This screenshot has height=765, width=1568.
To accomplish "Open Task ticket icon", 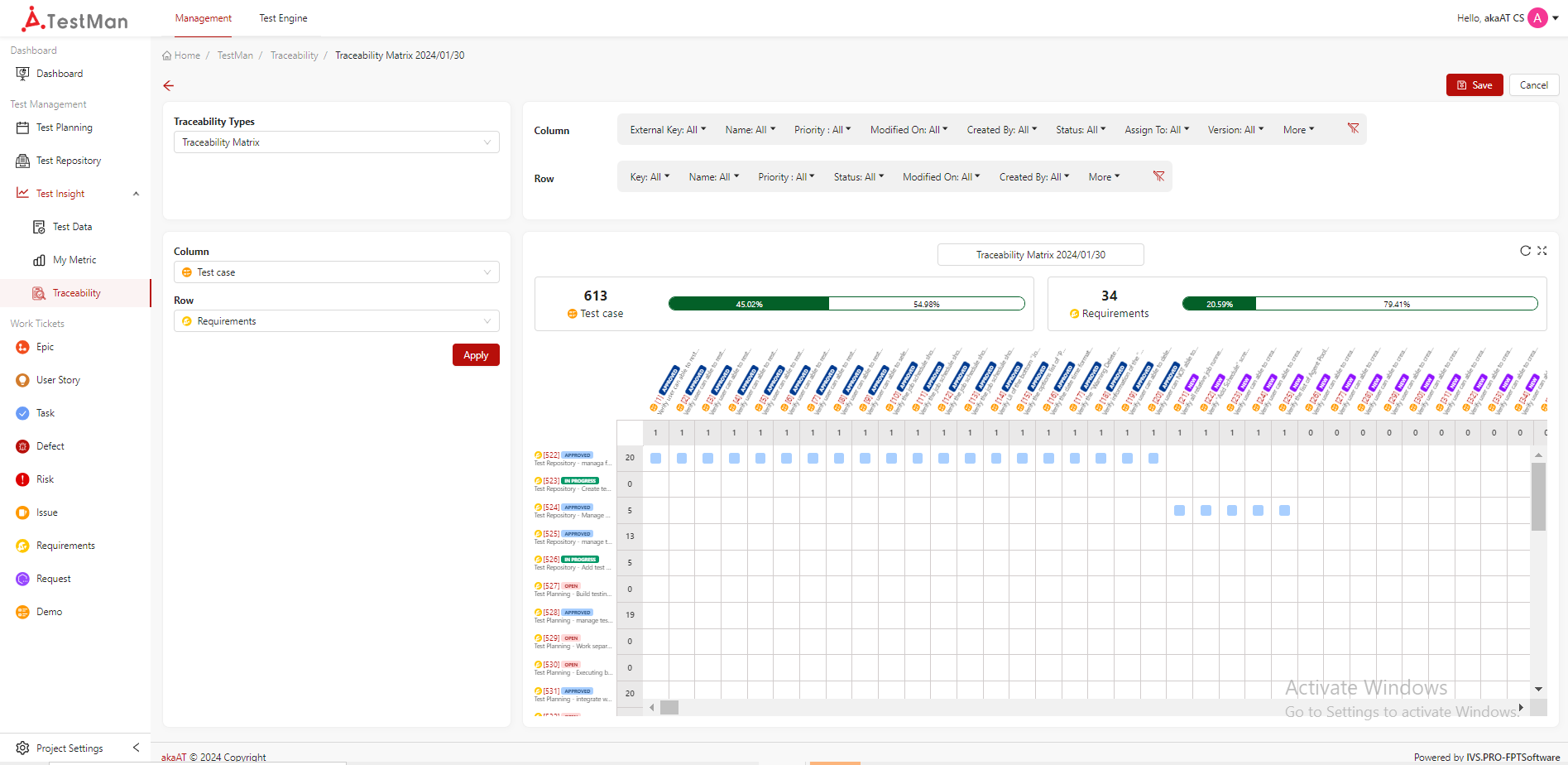I will pos(23,413).
